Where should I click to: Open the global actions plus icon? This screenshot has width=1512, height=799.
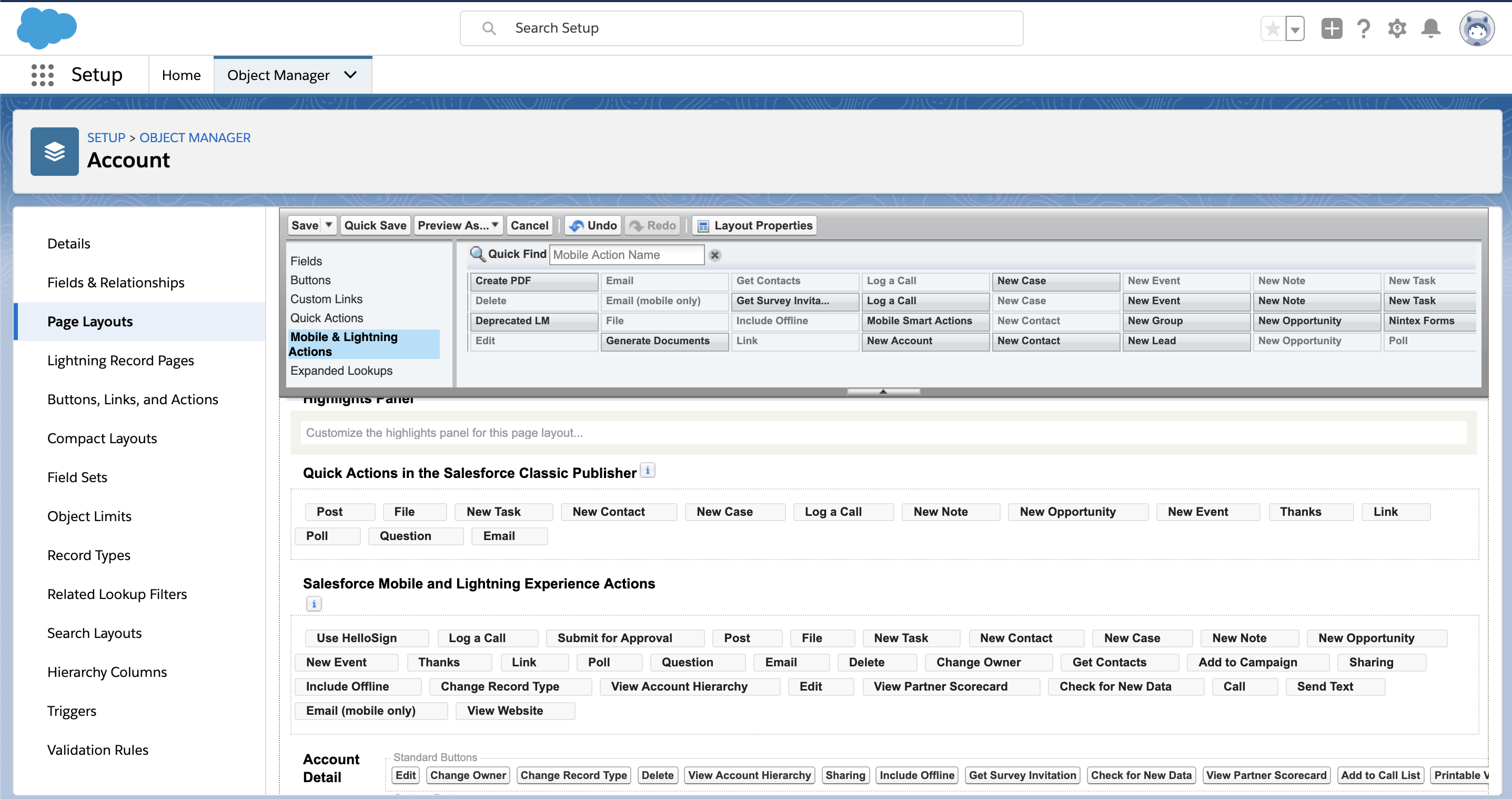(1331, 28)
